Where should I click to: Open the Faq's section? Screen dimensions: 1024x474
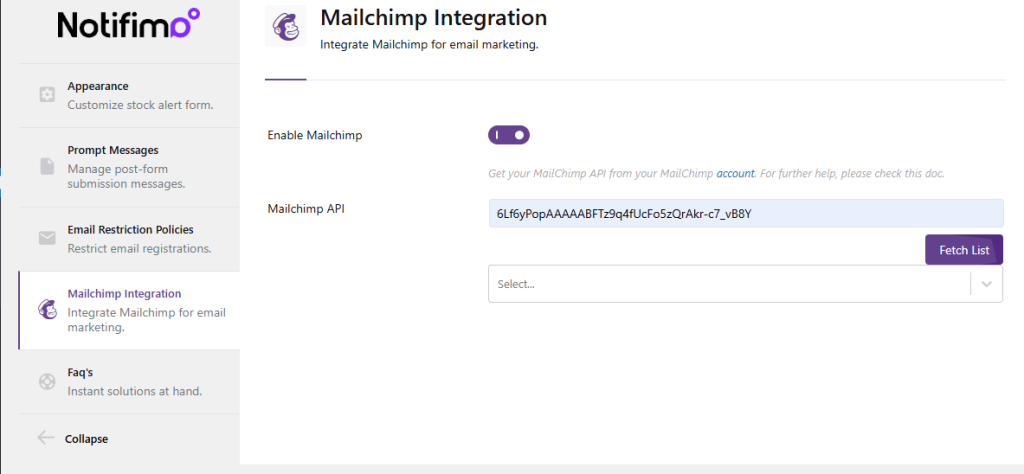(129, 381)
